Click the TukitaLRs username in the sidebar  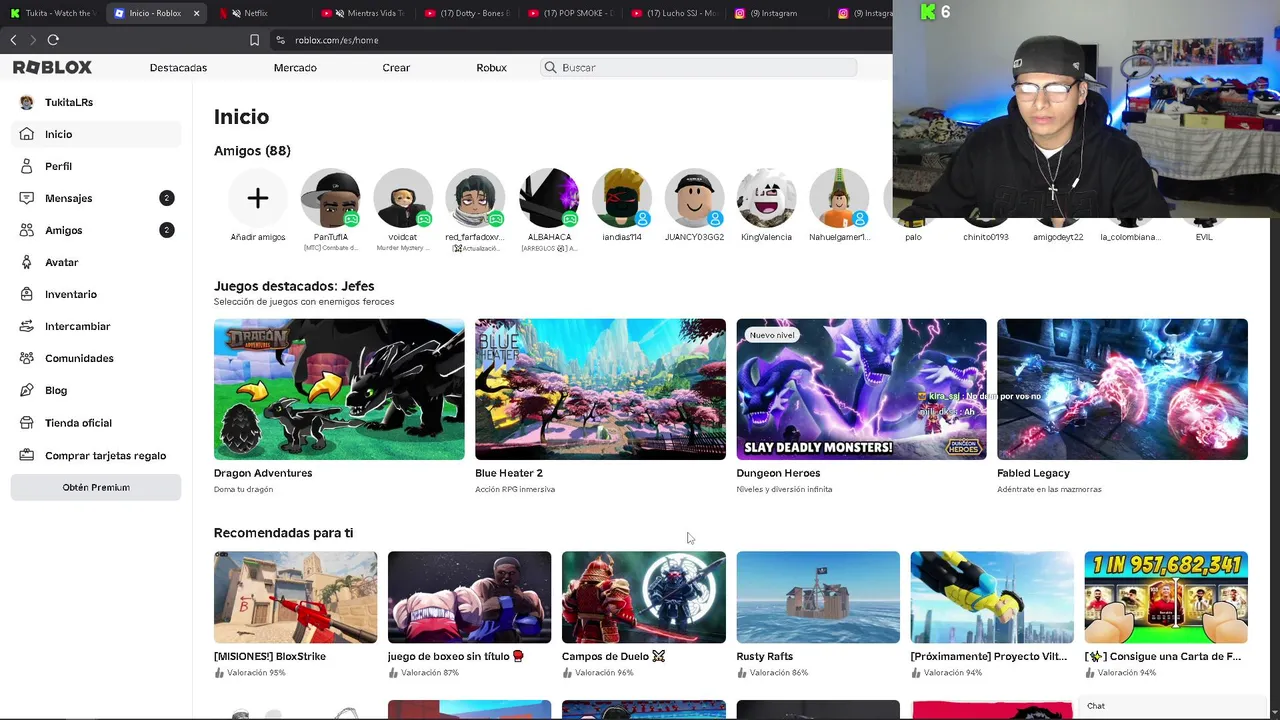[x=69, y=102]
